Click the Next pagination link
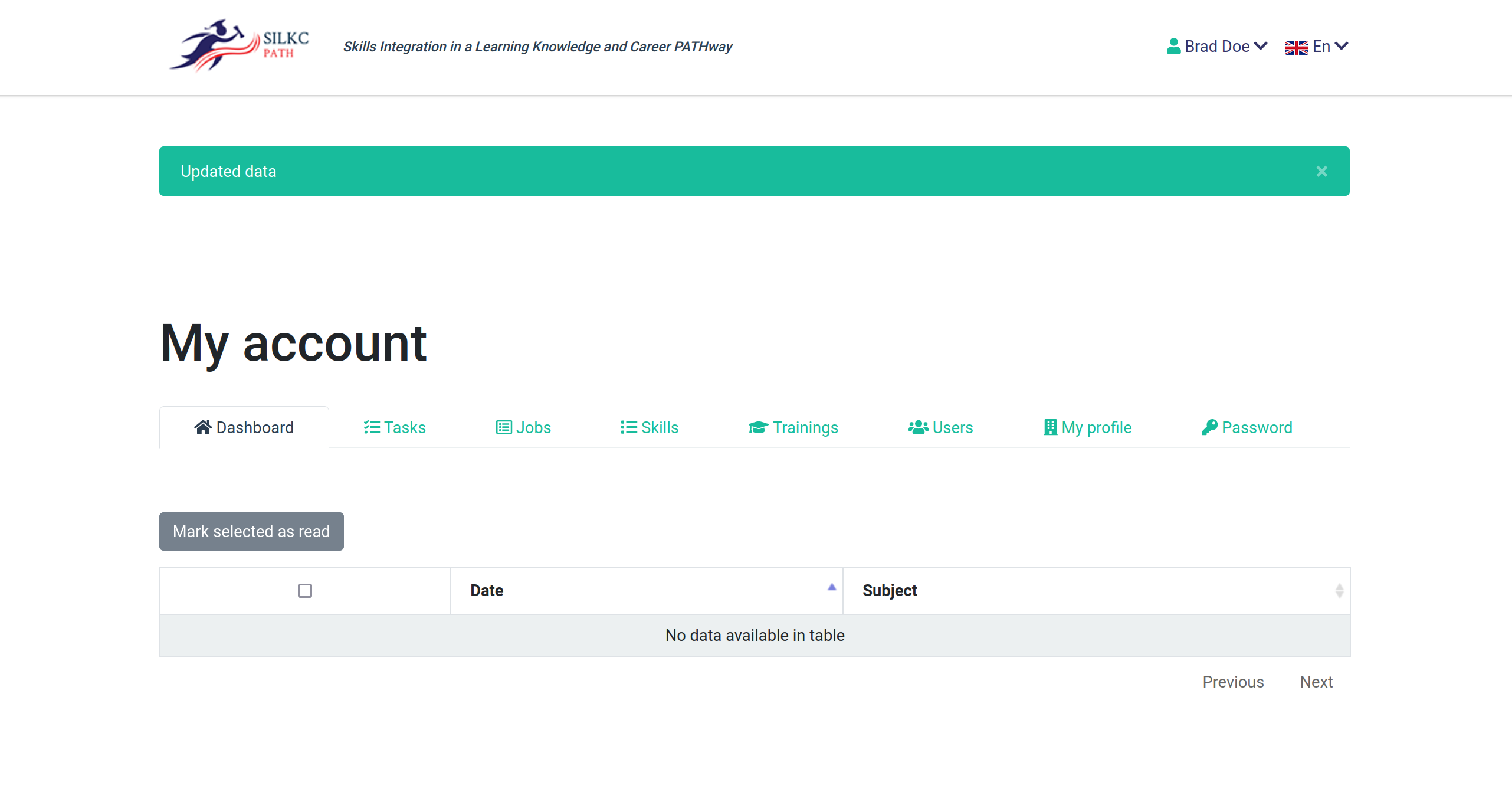The image size is (1512, 808). pos(1316,682)
